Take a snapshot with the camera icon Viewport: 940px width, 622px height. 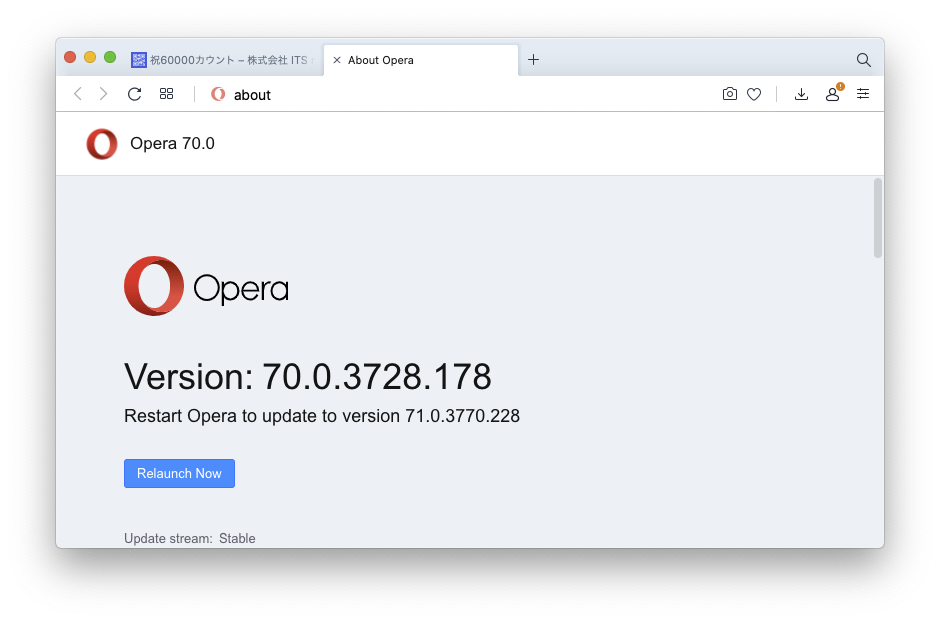click(x=730, y=94)
